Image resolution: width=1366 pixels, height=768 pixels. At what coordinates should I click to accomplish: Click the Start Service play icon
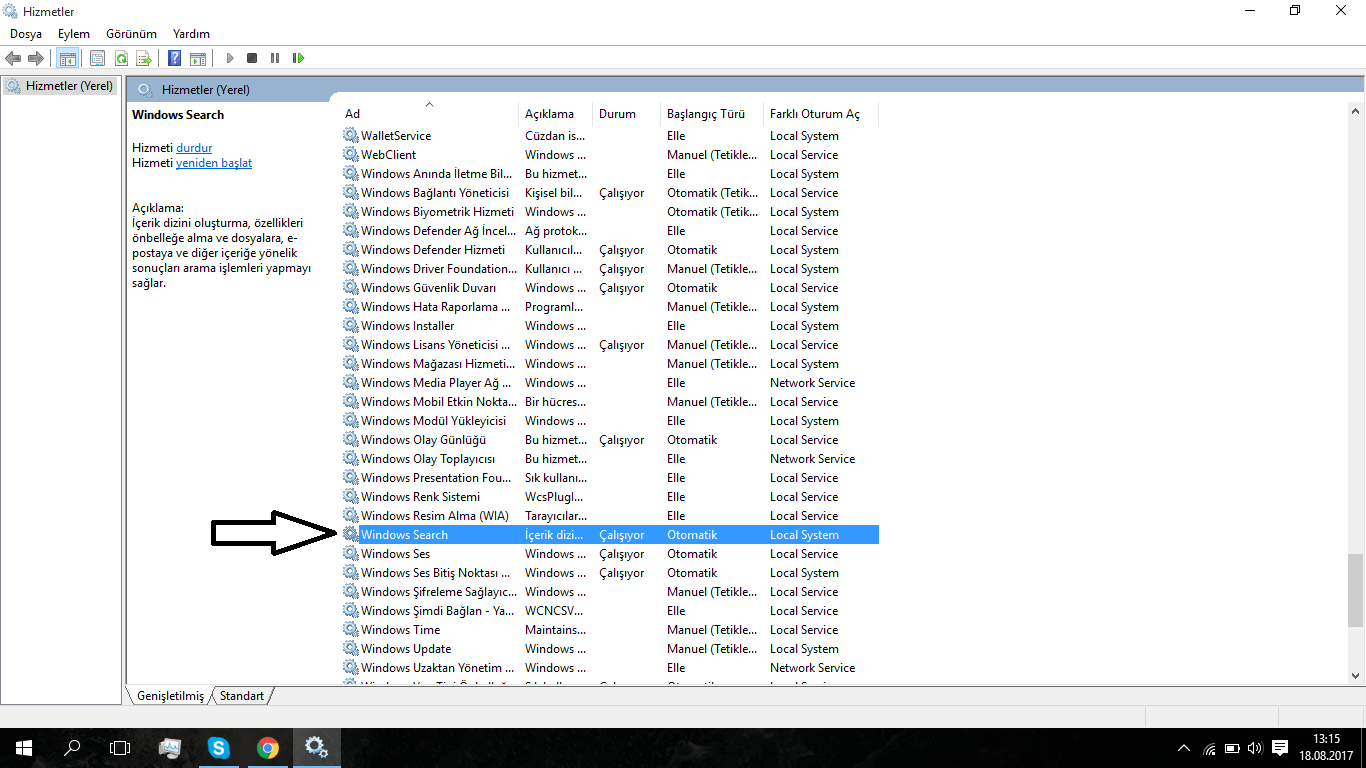tap(230, 58)
